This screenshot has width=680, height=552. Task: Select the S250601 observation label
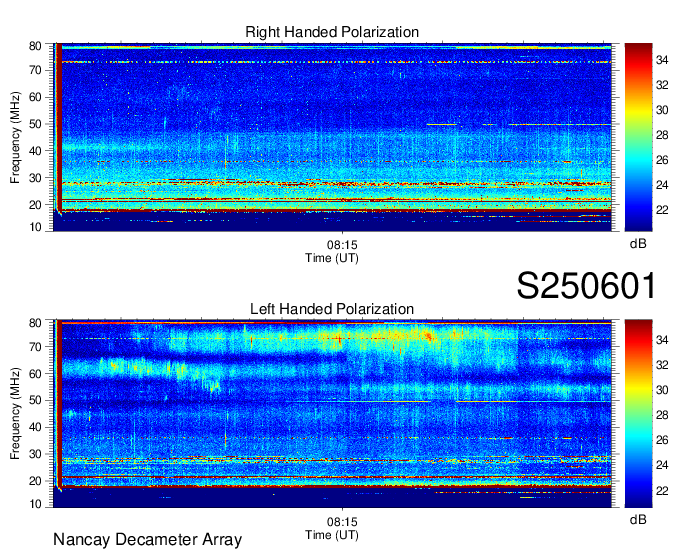[586, 286]
